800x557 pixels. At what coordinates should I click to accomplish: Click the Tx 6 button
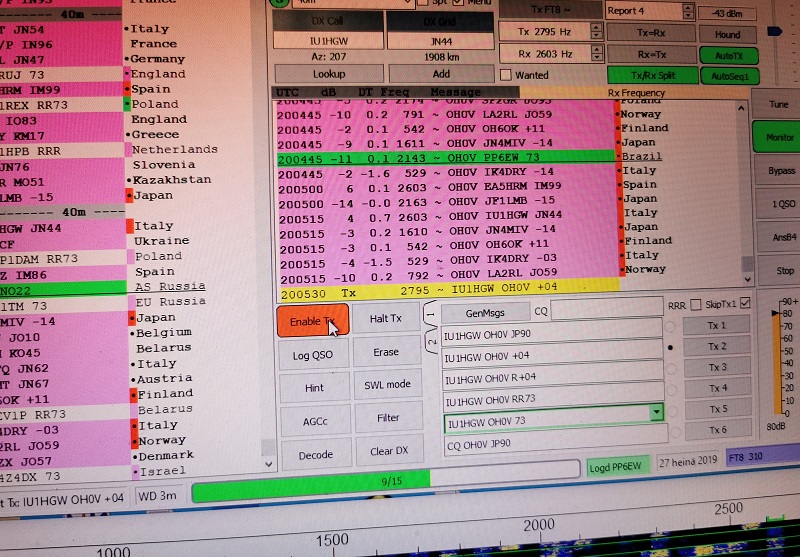click(x=718, y=430)
